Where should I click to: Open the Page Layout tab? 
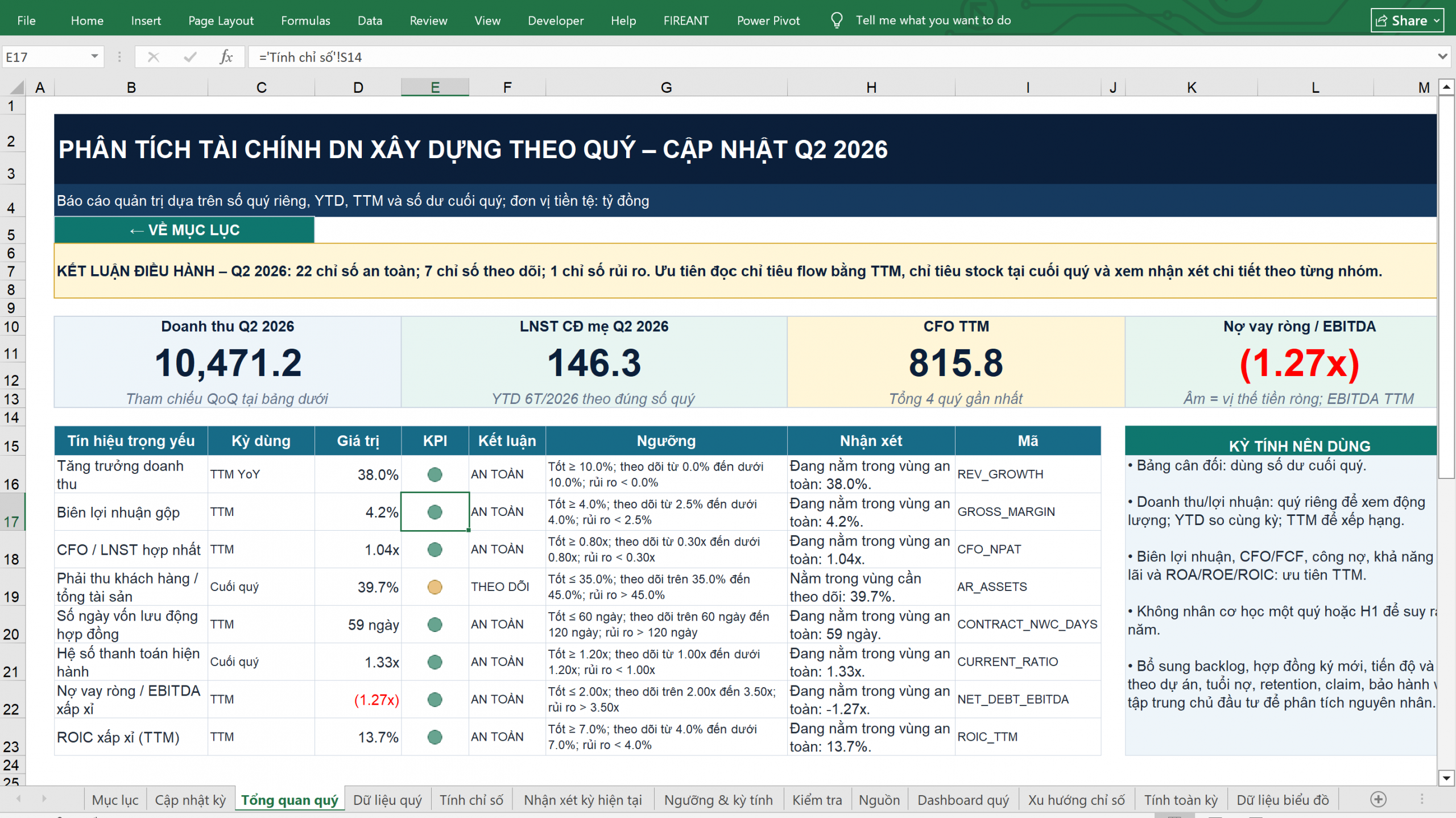(x=221, y=20)
